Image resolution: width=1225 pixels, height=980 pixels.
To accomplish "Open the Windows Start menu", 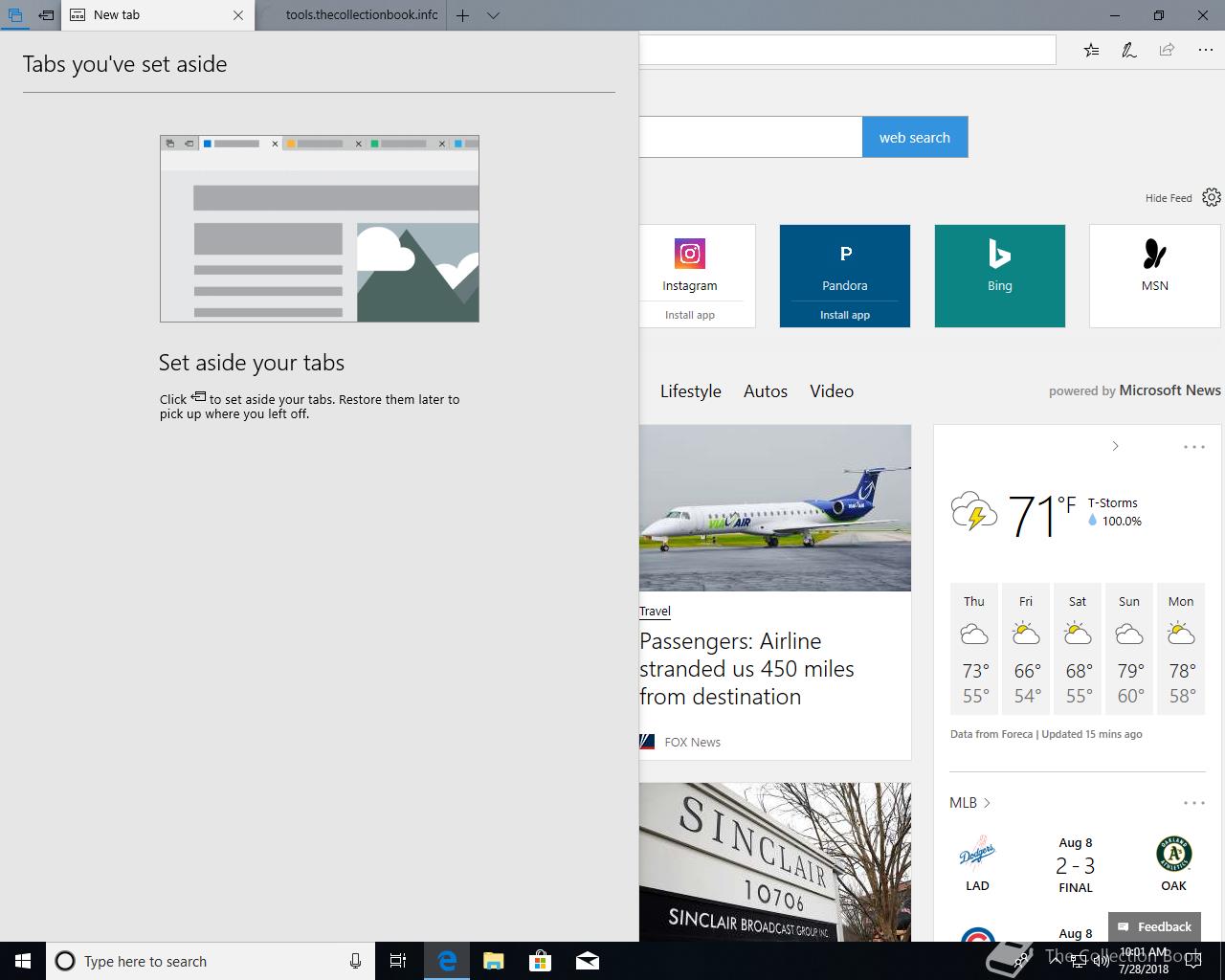I will [23, 961].
